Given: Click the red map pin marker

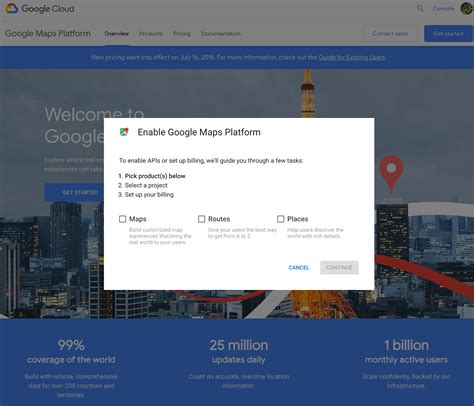Looking at the screenshot, I should [x=391, y=173].
